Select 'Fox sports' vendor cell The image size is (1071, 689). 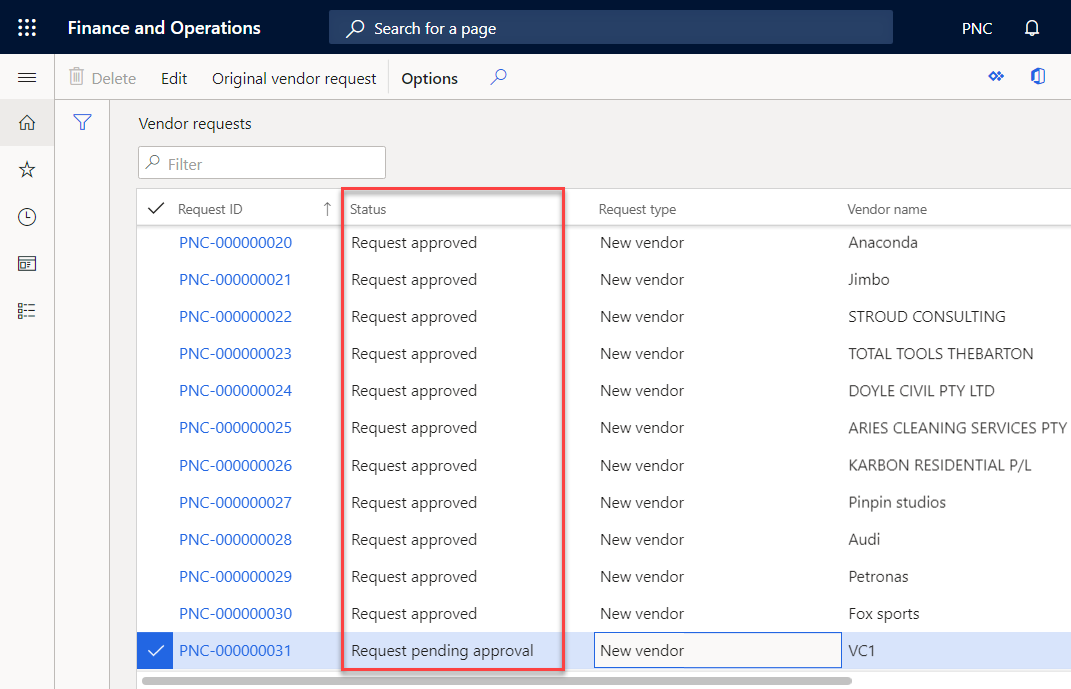884,613
